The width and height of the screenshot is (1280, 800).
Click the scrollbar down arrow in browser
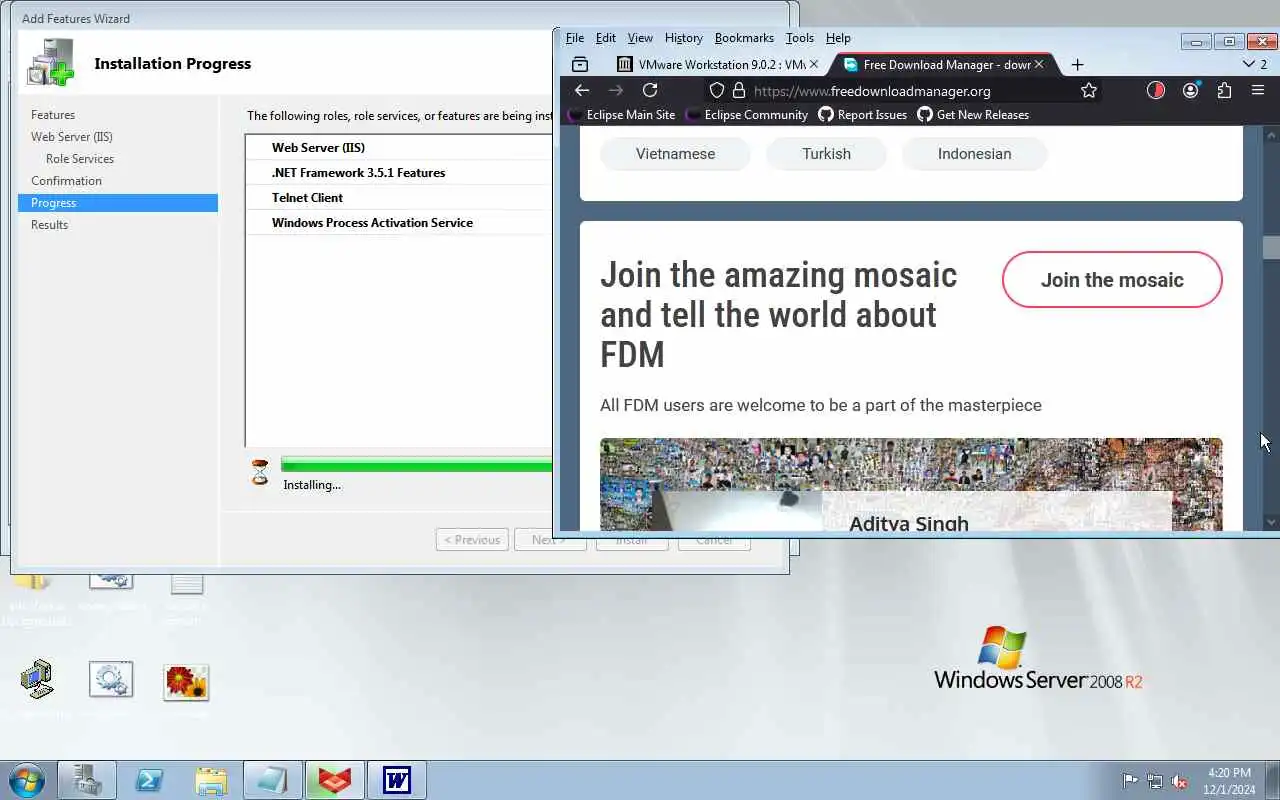[x=1271, y=522]
